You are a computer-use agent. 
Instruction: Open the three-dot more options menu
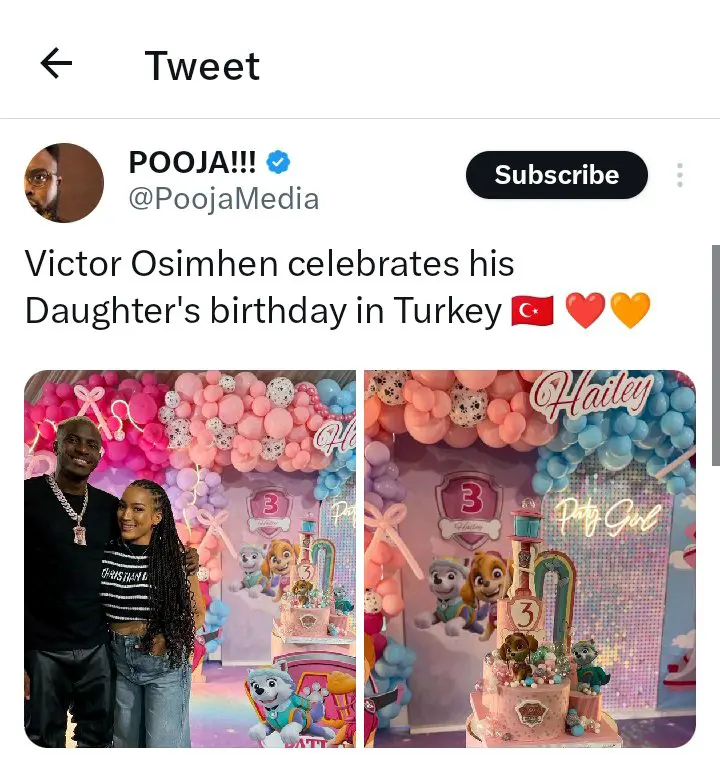[x=680, y=175]
